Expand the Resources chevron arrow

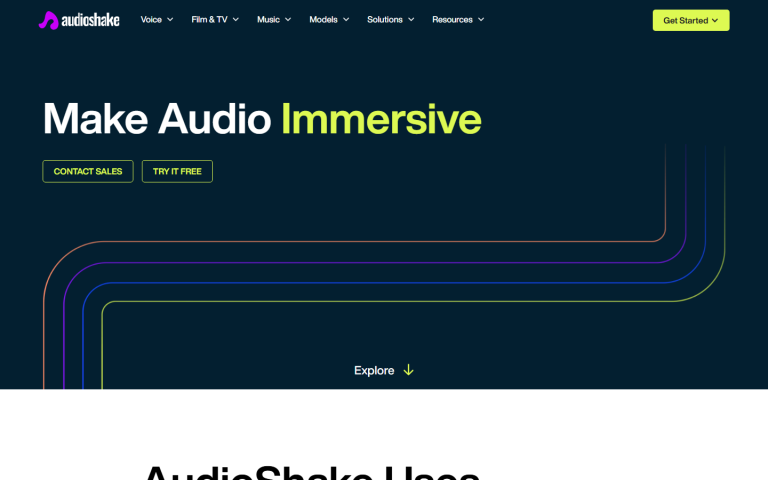pos(481,20)
